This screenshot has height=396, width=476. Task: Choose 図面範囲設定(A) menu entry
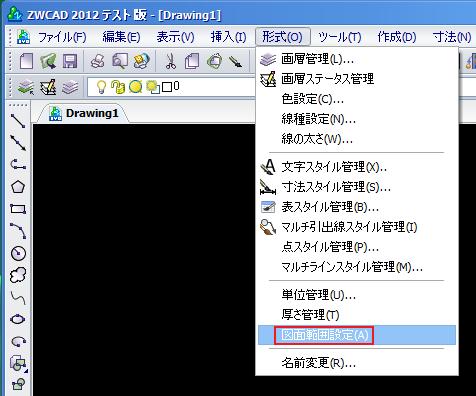point(357,335)
